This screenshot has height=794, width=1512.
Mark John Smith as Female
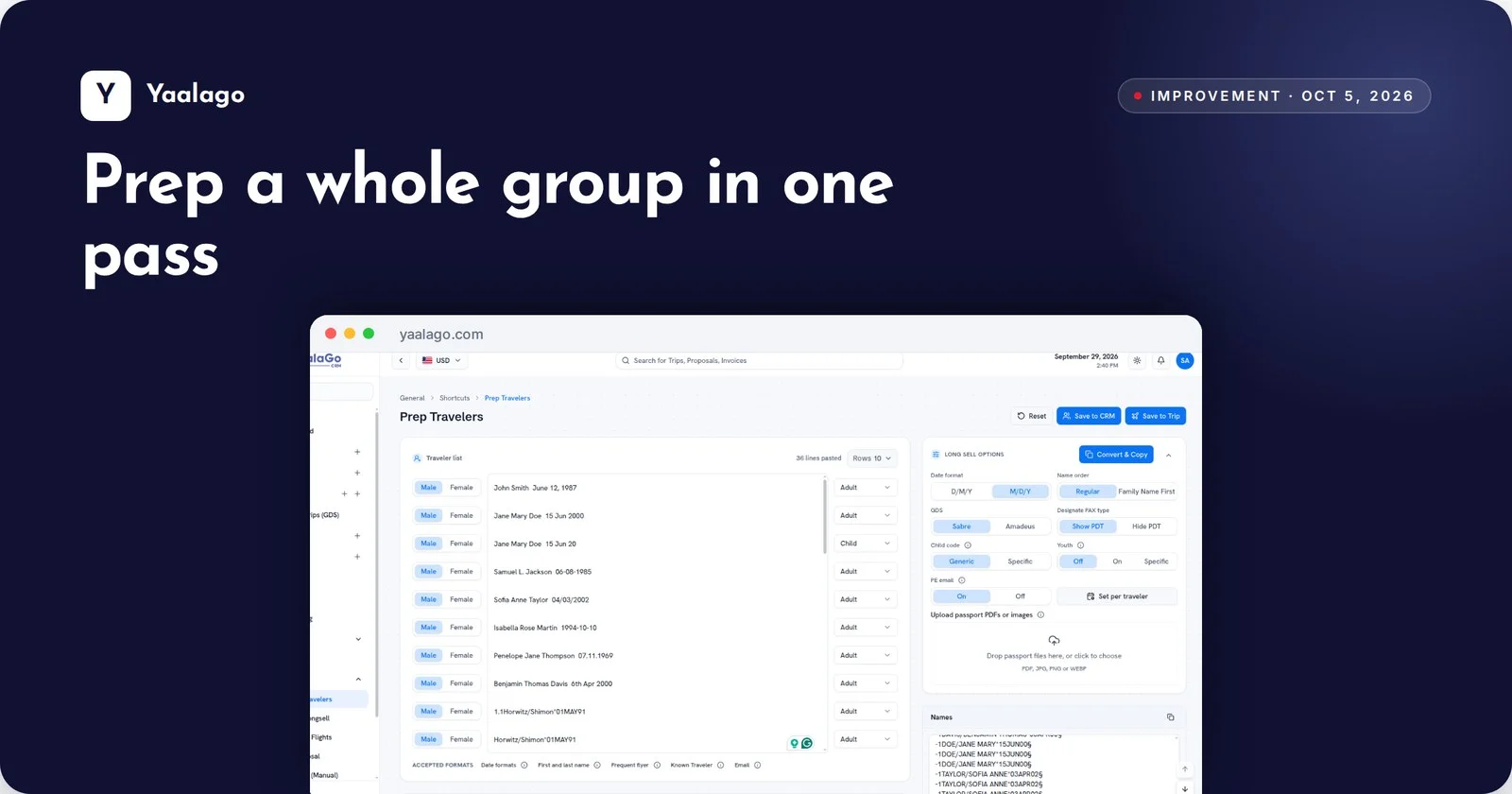point(461,488)
